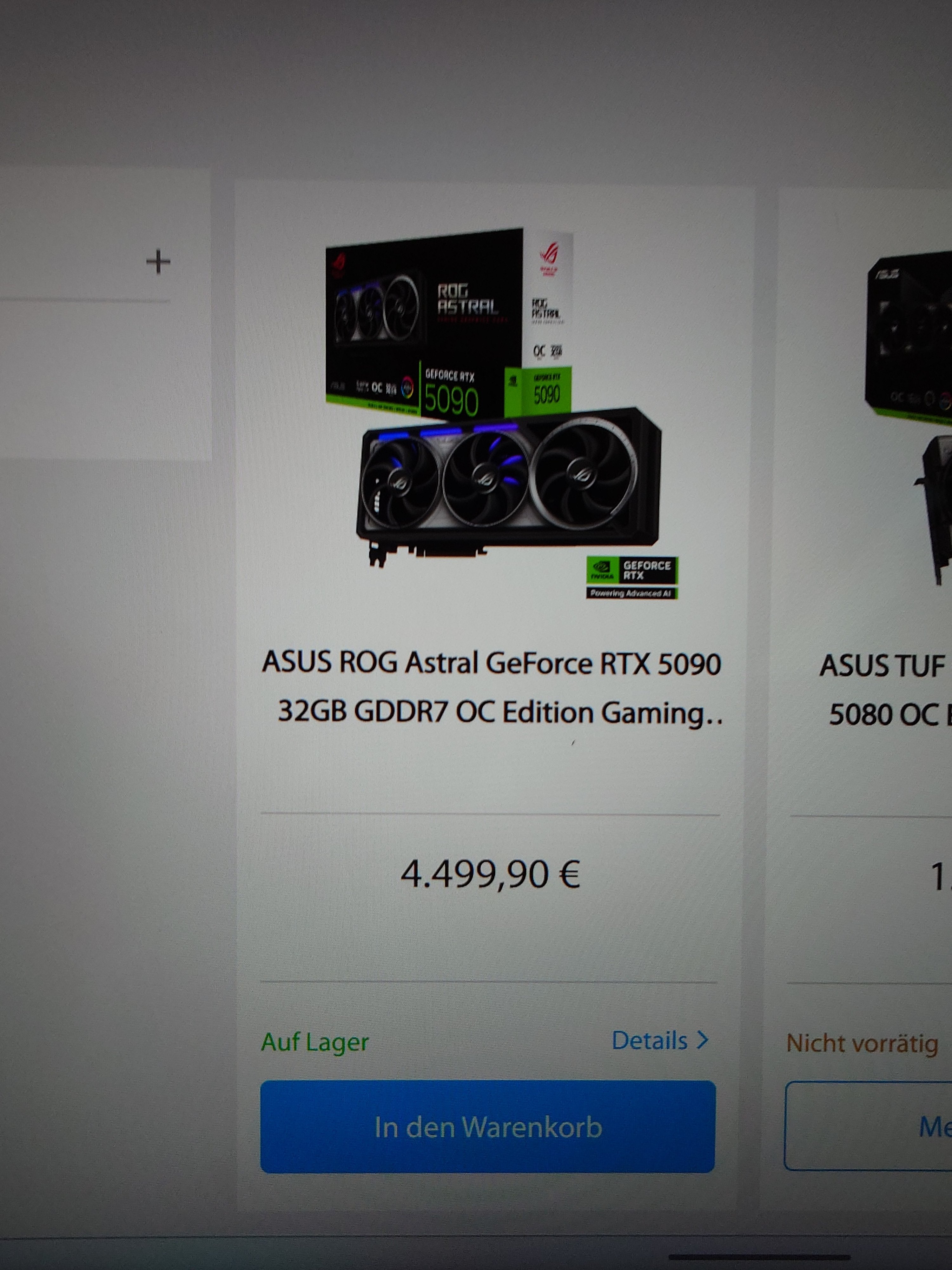
Task: Open the Details link for the RTX 5090
Action: pyautogui.click(x=660, y=1040)
